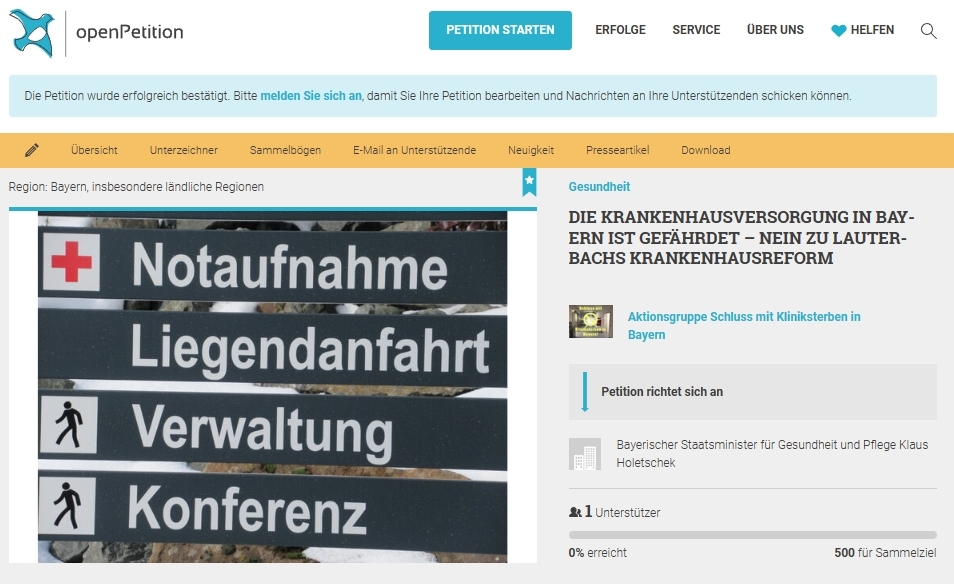Open the Unterzeichner tab
The height and width of the screenshot is (584, 954).
pyautogui.click(x=184, y=150)
